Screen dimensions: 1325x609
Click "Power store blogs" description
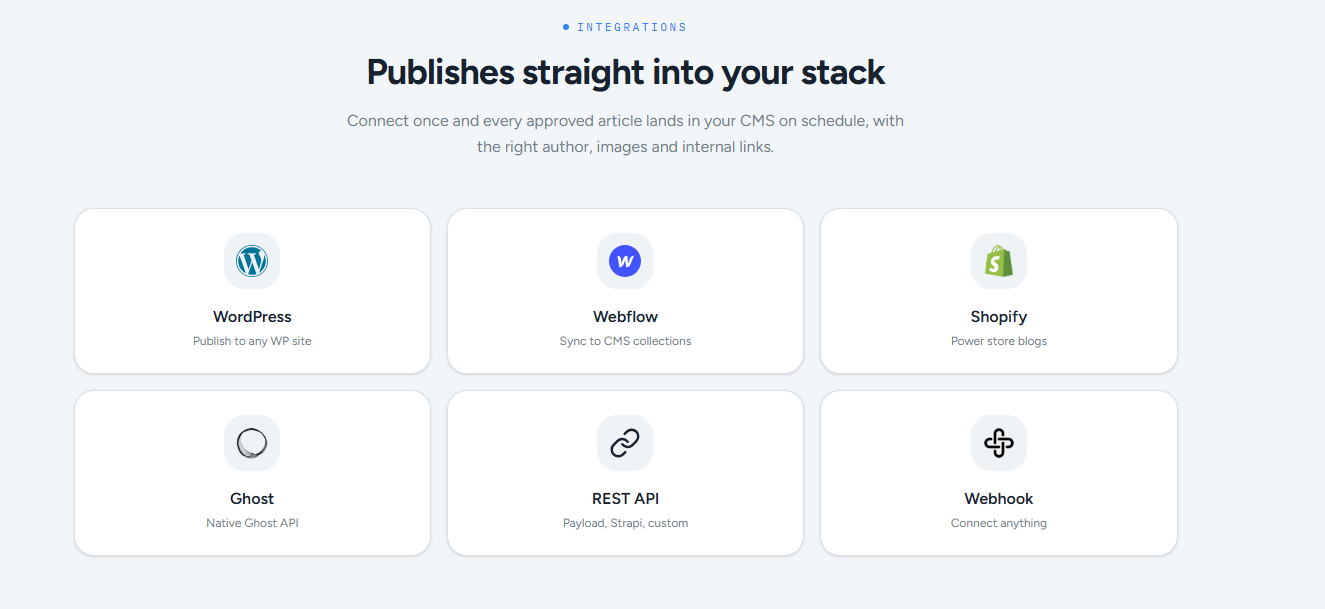coord(999,341)
